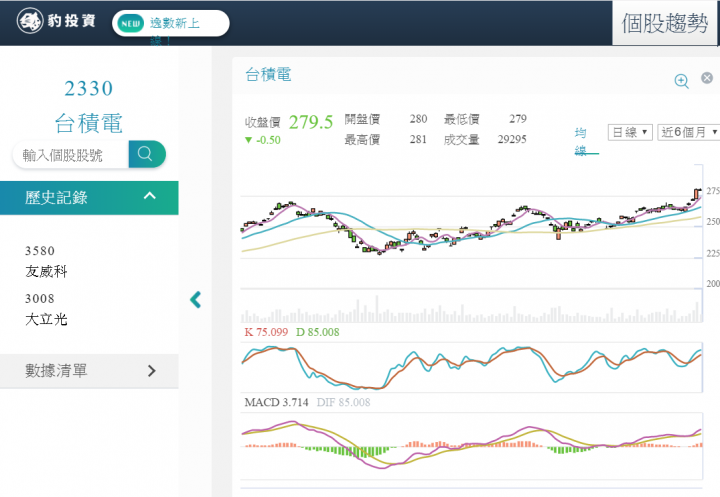Viewport: 720px width, 497px height.
Task: Click the DIF 85.008 label
Action: (343, 402)
